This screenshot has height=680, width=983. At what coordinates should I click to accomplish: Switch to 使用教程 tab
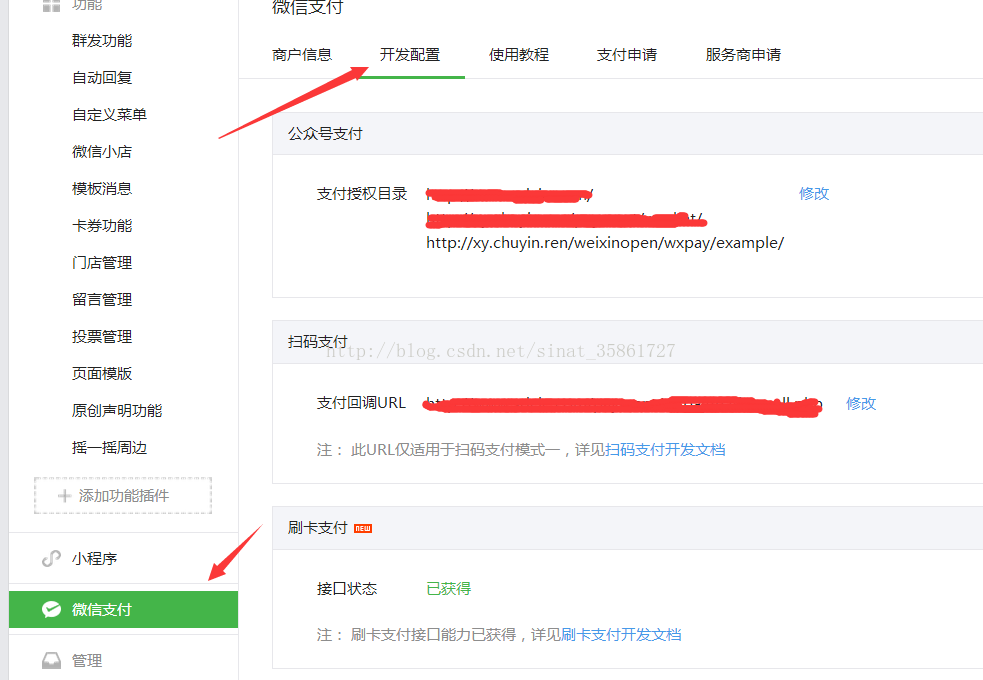coord(519,55)
